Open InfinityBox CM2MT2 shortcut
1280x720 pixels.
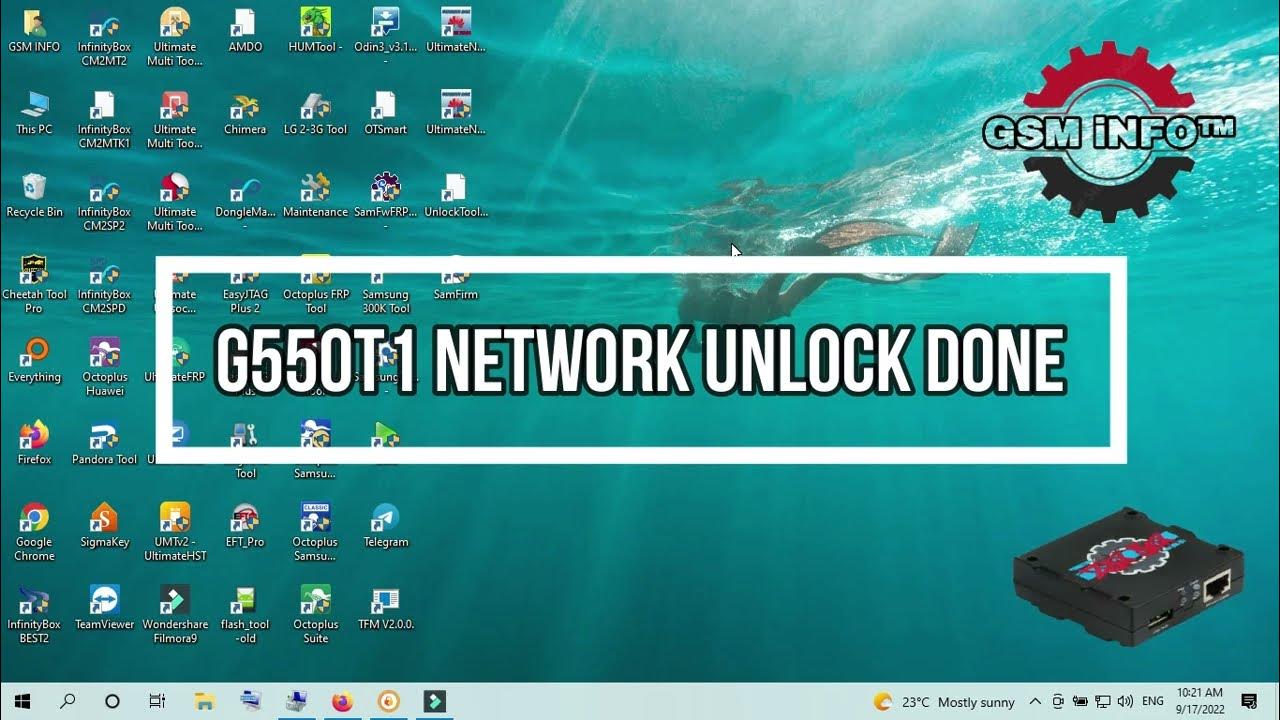click(104, 37)
